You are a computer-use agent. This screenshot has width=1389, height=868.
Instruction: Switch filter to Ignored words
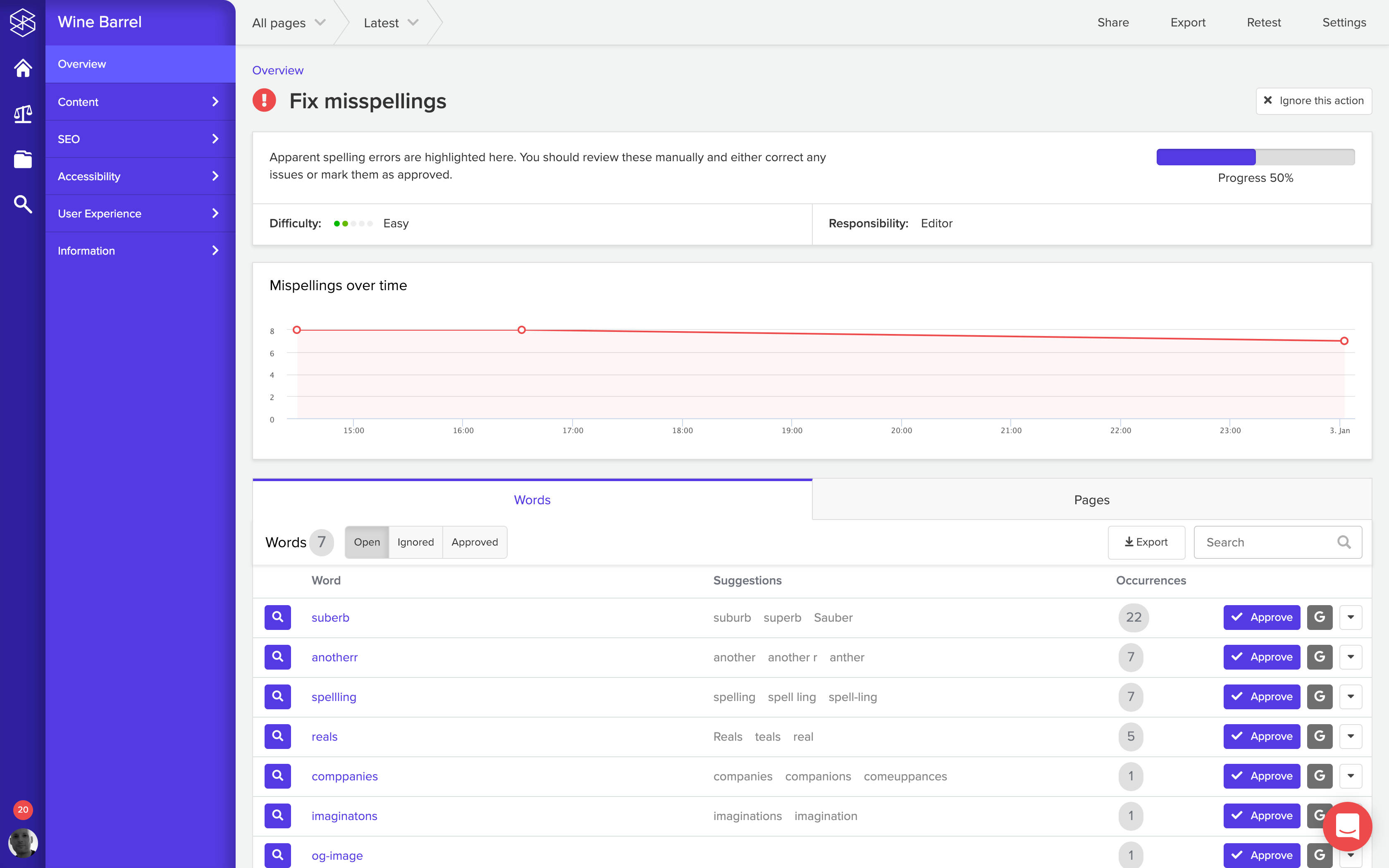tap(415, 542)
